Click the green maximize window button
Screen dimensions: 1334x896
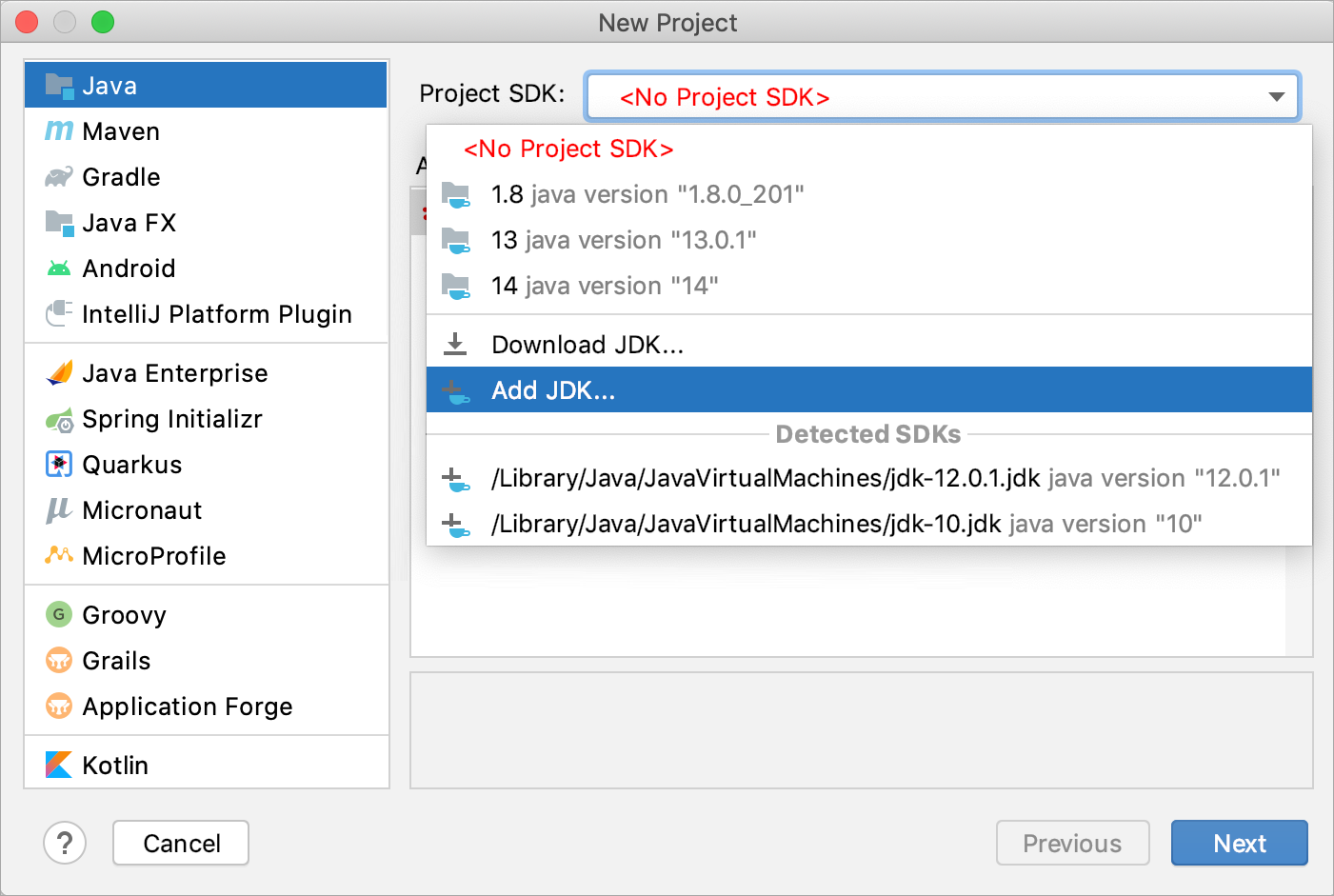(x=103, y=22)
